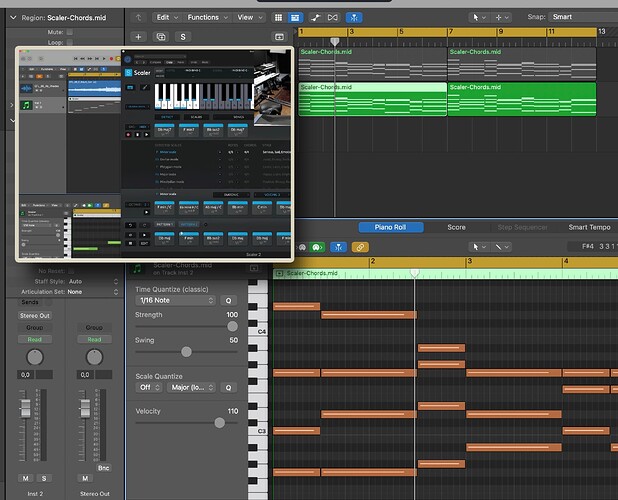This screenshot has width=618, height=500.
Task: Duplicate the track with the duplicate icon
Action: pyautogui.click(x=161, y=37)
